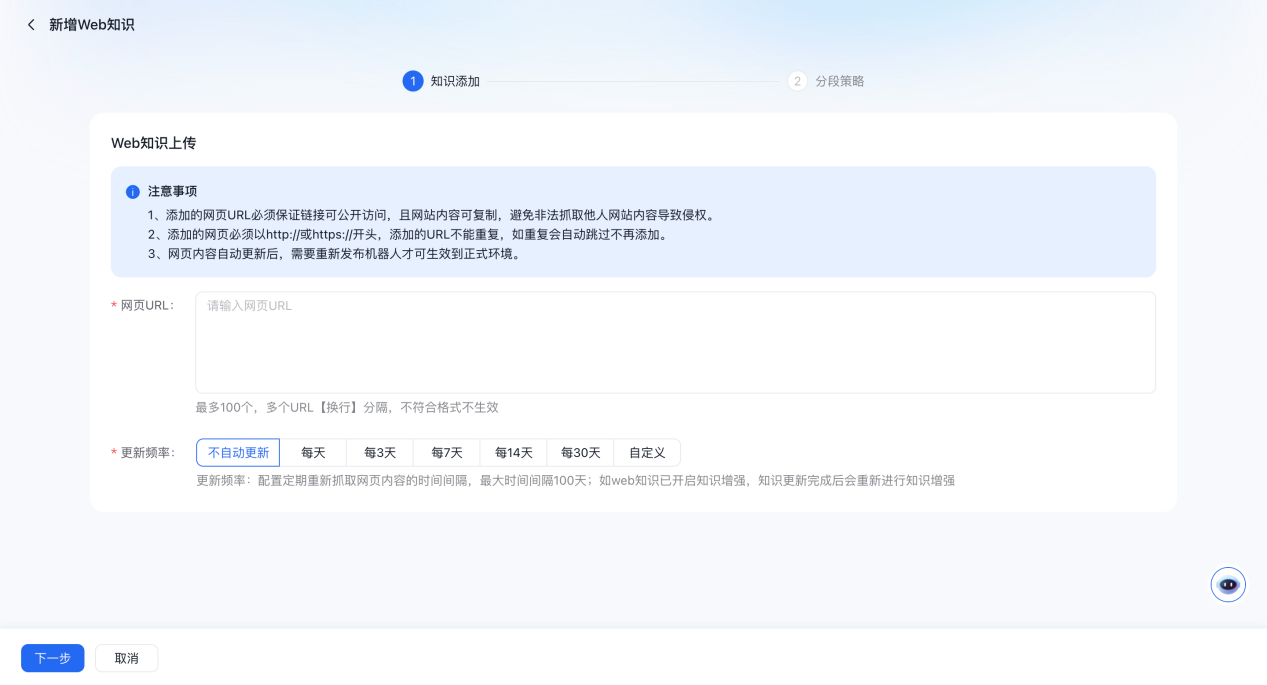1267x685 pixels.
Task: Select 自定义 custom update frequency
Action: pyautogui.click(x=647, y=452)
